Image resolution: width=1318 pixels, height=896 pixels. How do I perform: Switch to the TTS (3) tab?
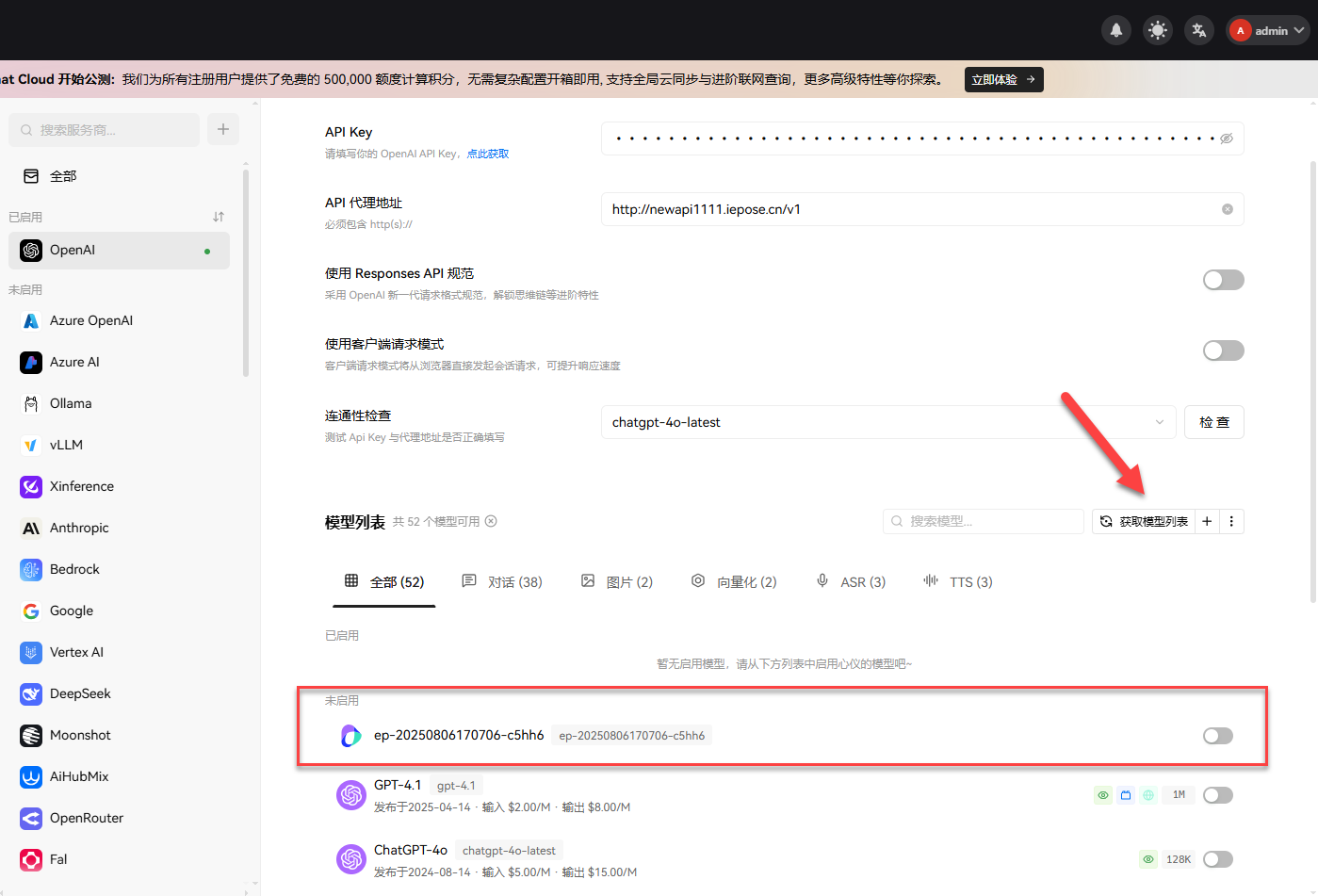click(x=958, y=581)
